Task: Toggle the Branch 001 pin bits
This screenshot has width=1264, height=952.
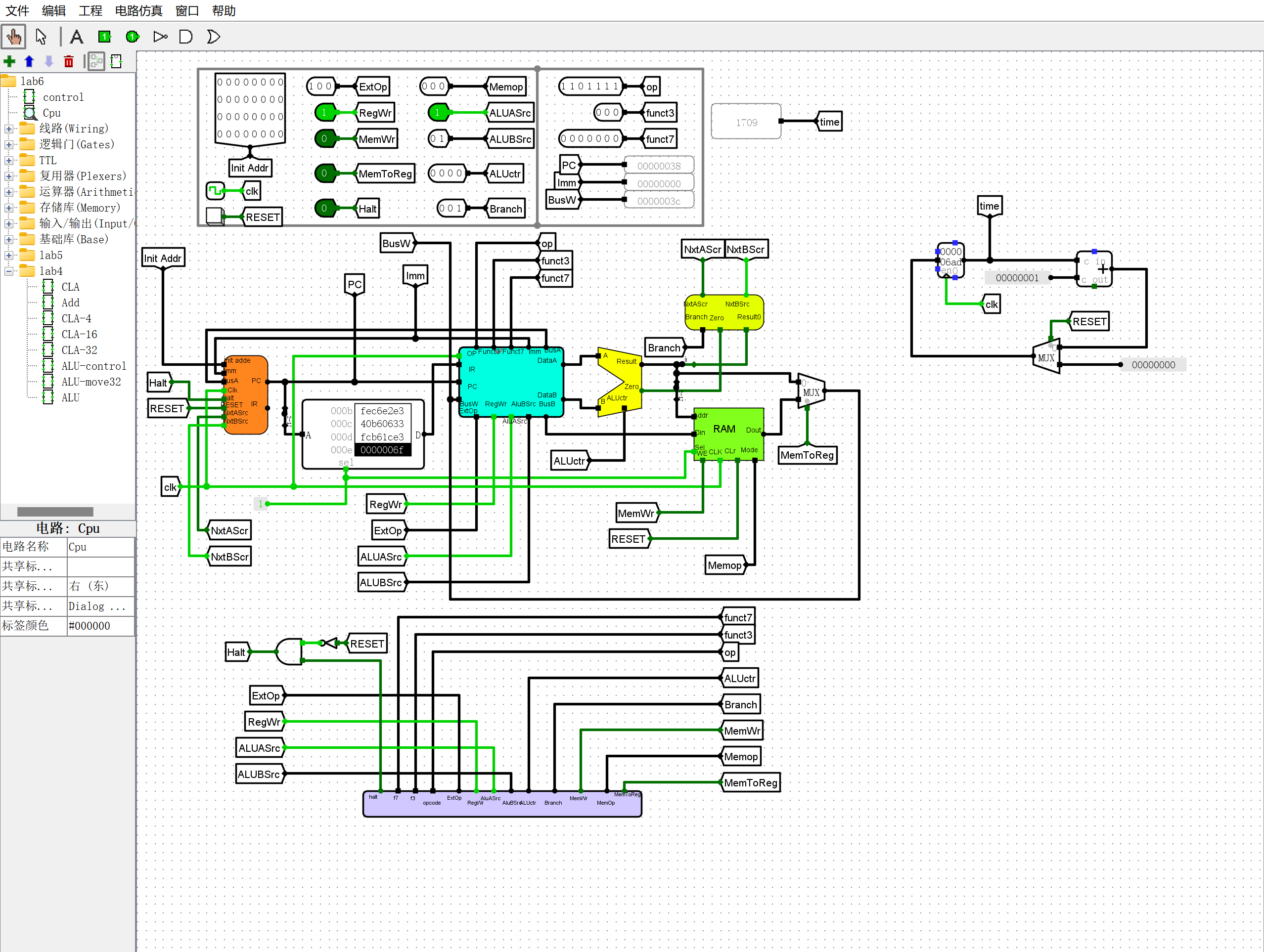Action: 451,209
